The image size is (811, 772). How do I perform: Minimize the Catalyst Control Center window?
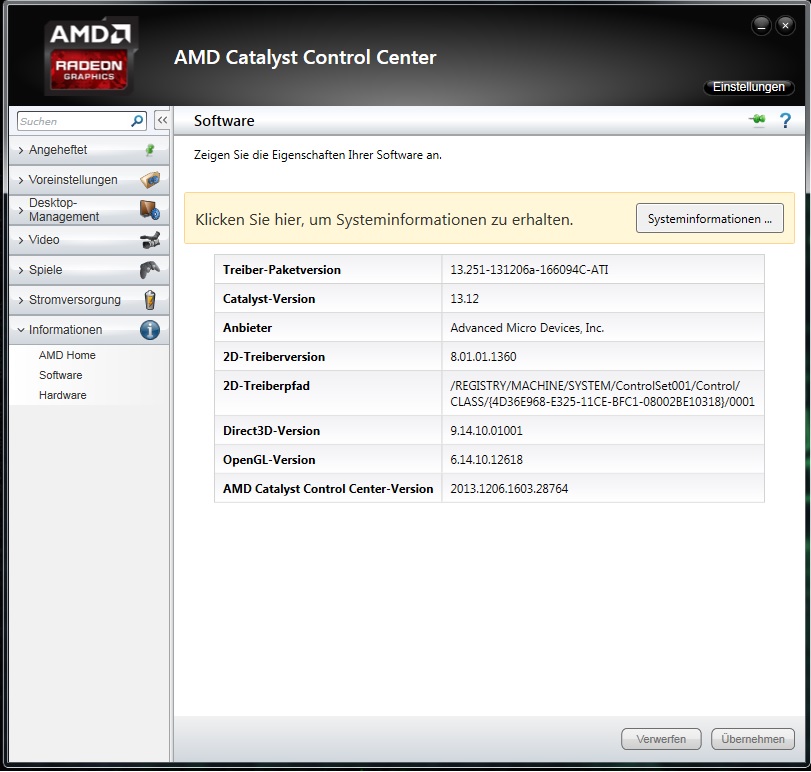tap(761, 25)
